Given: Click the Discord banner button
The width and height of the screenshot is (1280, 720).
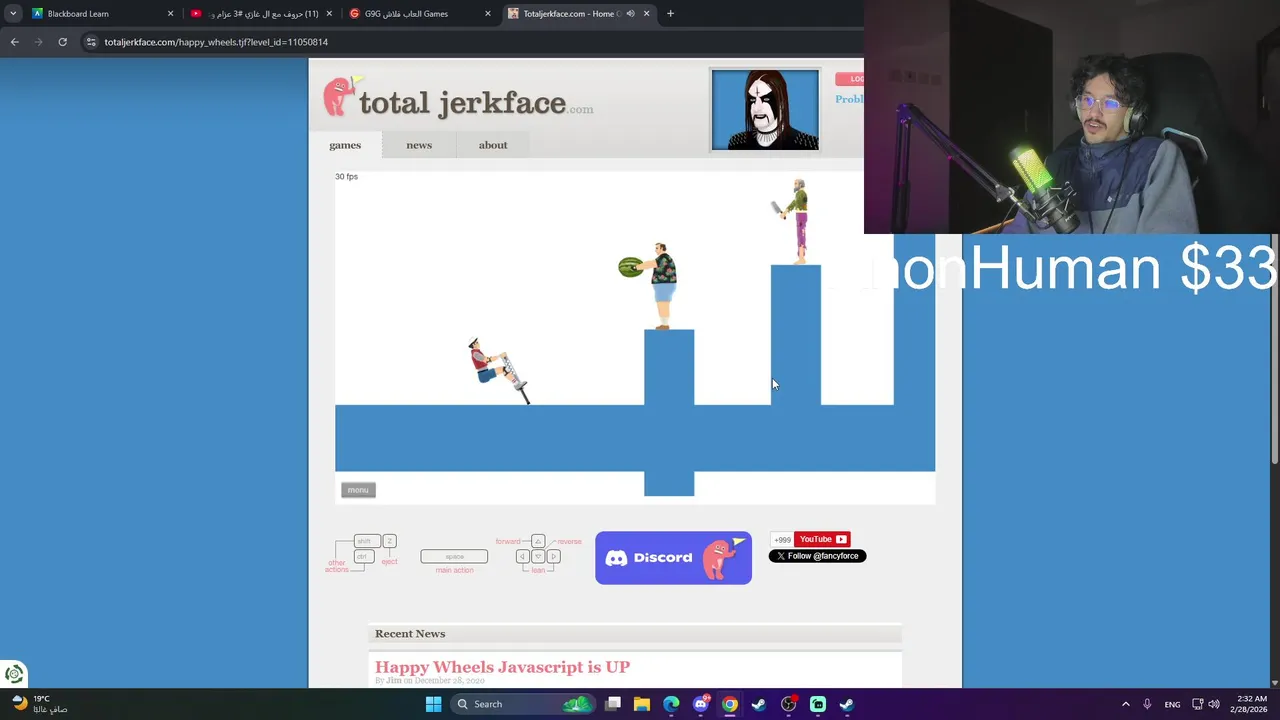Looking at the screenshot, I should (x=673, y=558).
